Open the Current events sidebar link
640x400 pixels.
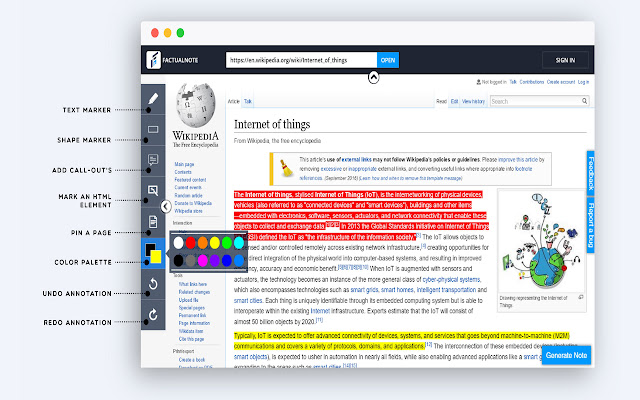pos(188,187)
